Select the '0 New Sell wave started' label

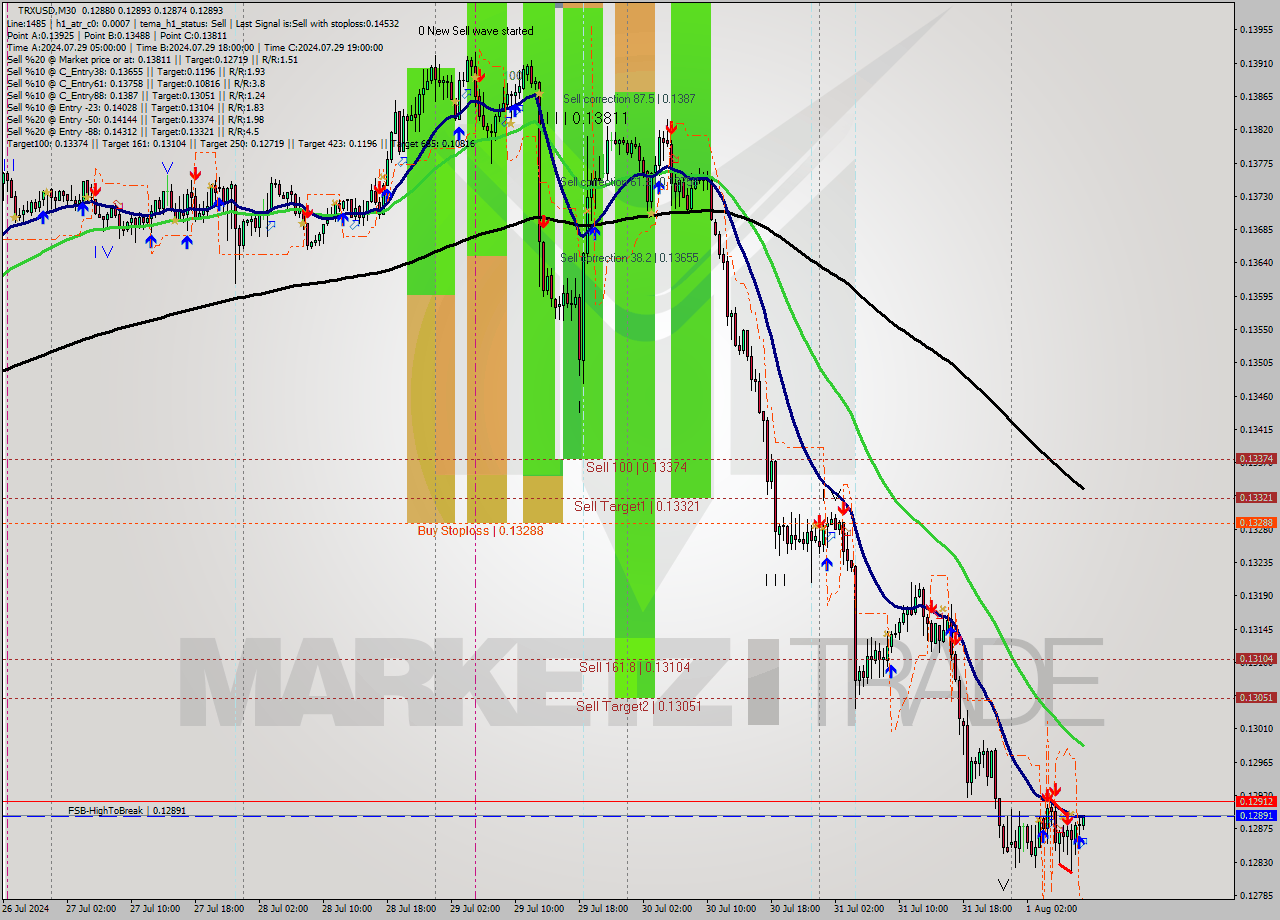coord(476,31)
